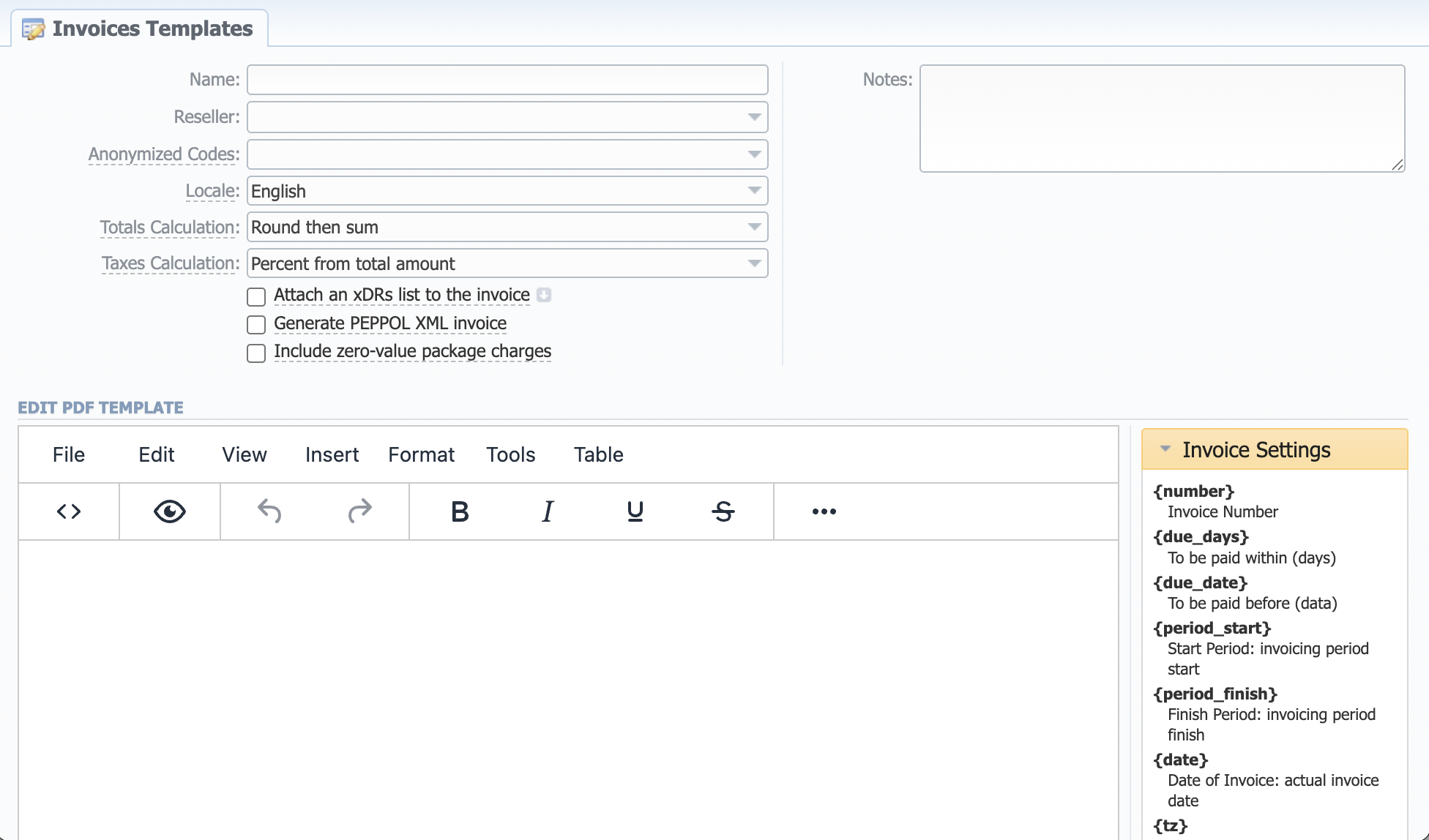This screenshot has width=1429, height=840.
Task: Open the Table menu
Action: click(598, 454)
